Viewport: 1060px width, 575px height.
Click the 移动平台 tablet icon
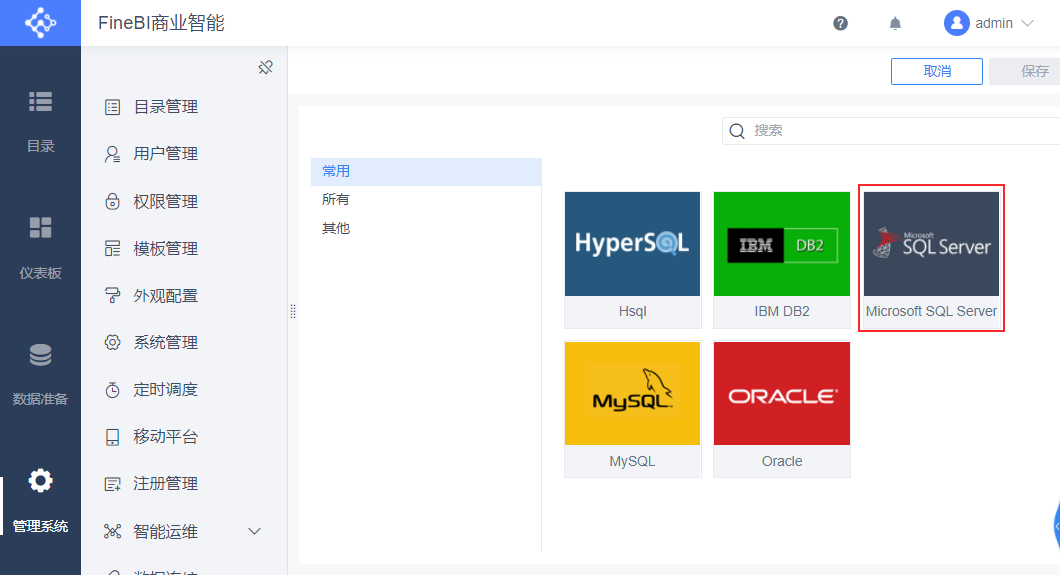click(x=112, y=437)
